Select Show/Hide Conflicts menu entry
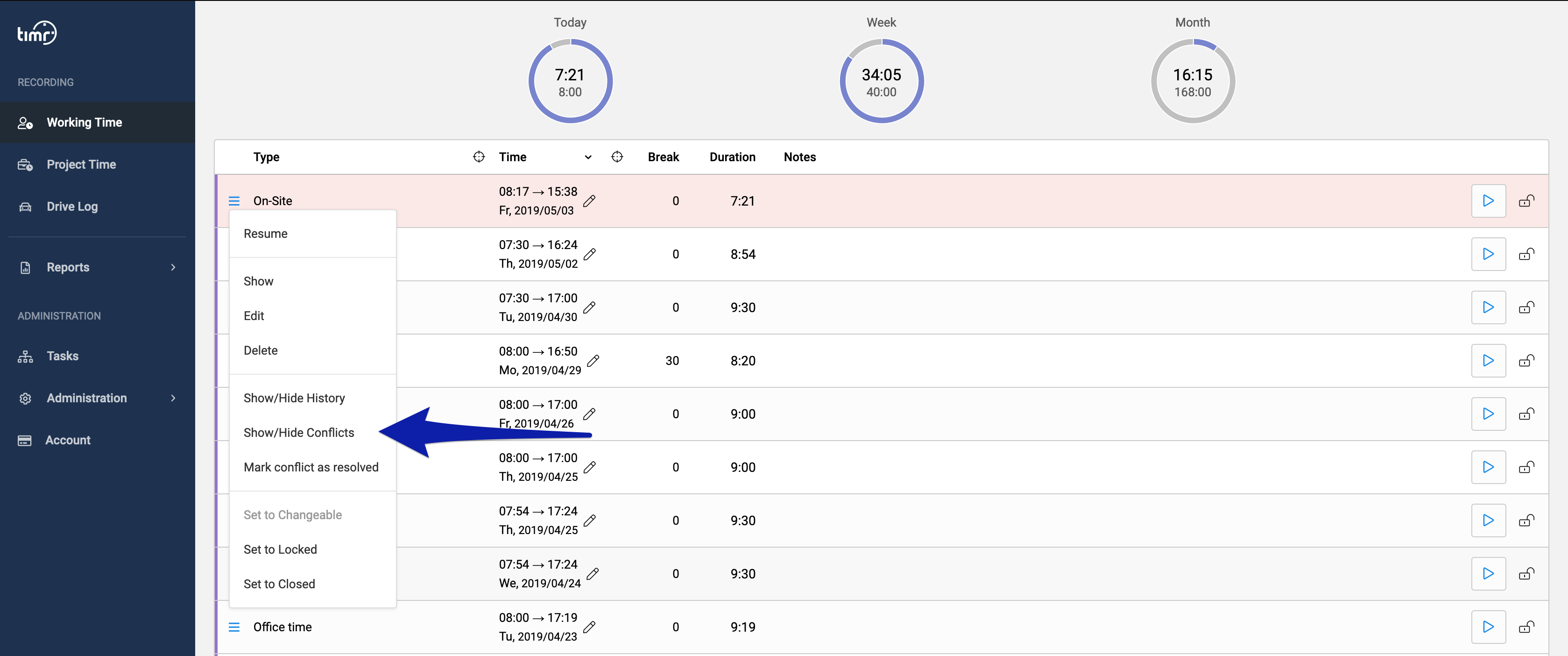Screen dimensions: 1568x656 tap(313, 433)
